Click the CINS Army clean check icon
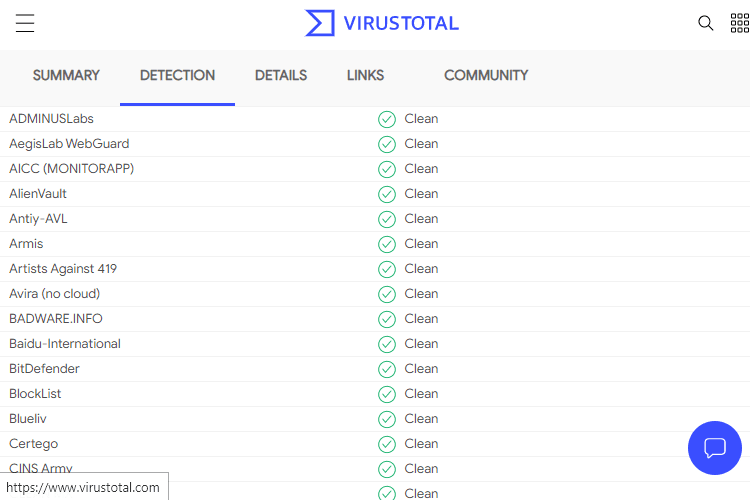The image size is (750, 500). (387, 469)
